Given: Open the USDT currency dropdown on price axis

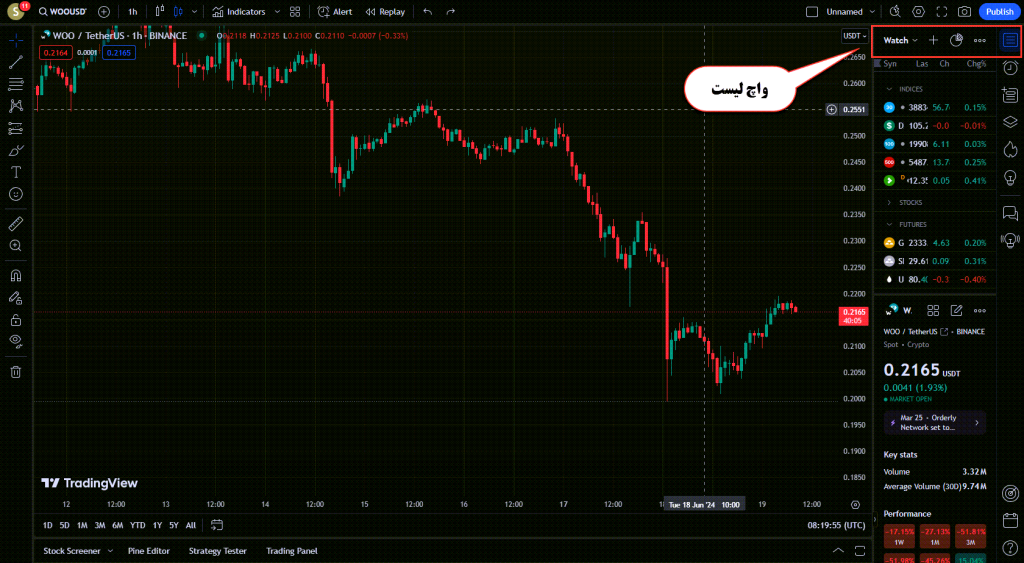Looking at the screenshot, I should pos(854,36).
